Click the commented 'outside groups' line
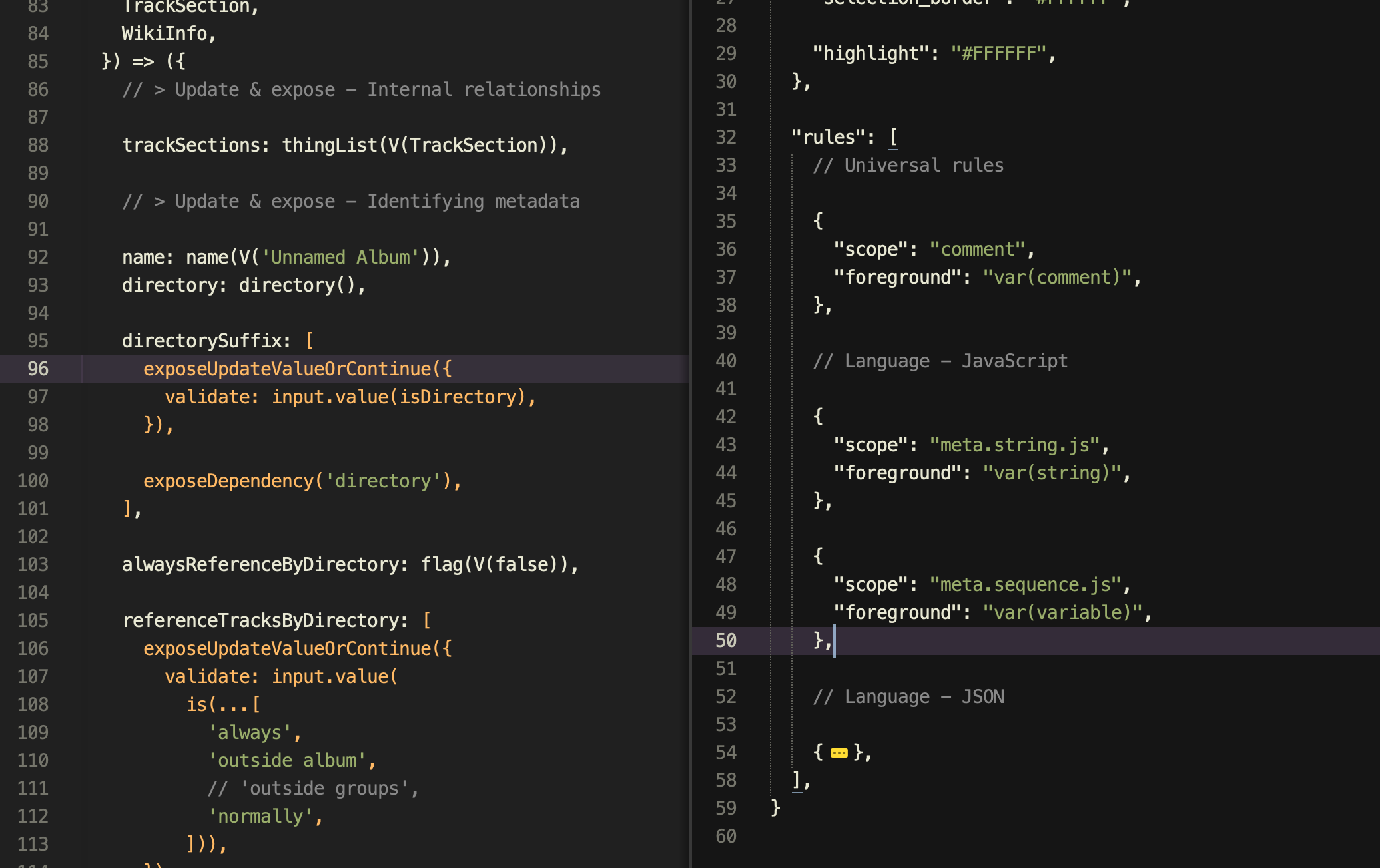 click(x=313, y=788)
